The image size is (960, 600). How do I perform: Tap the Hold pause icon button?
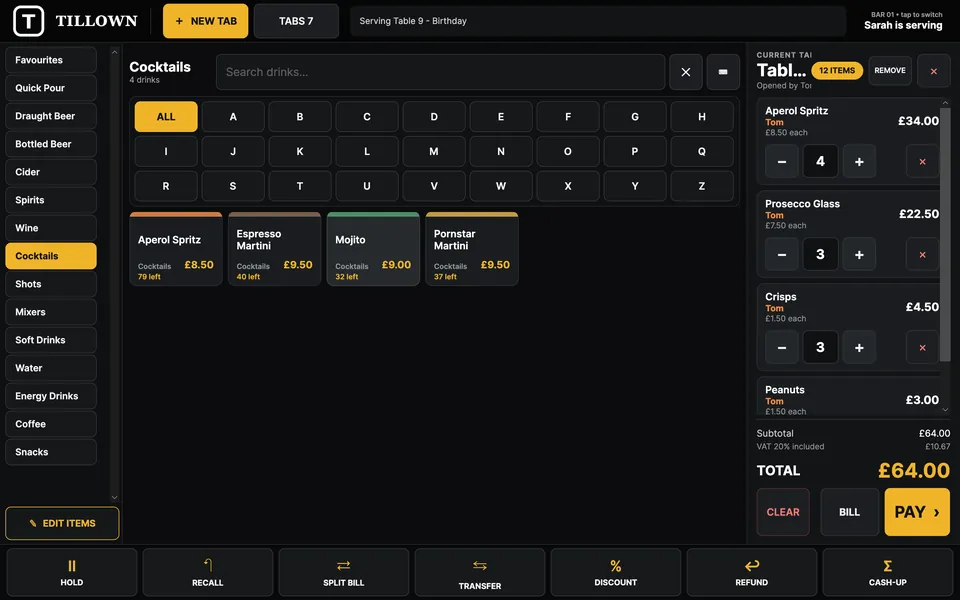coord(72,572)
